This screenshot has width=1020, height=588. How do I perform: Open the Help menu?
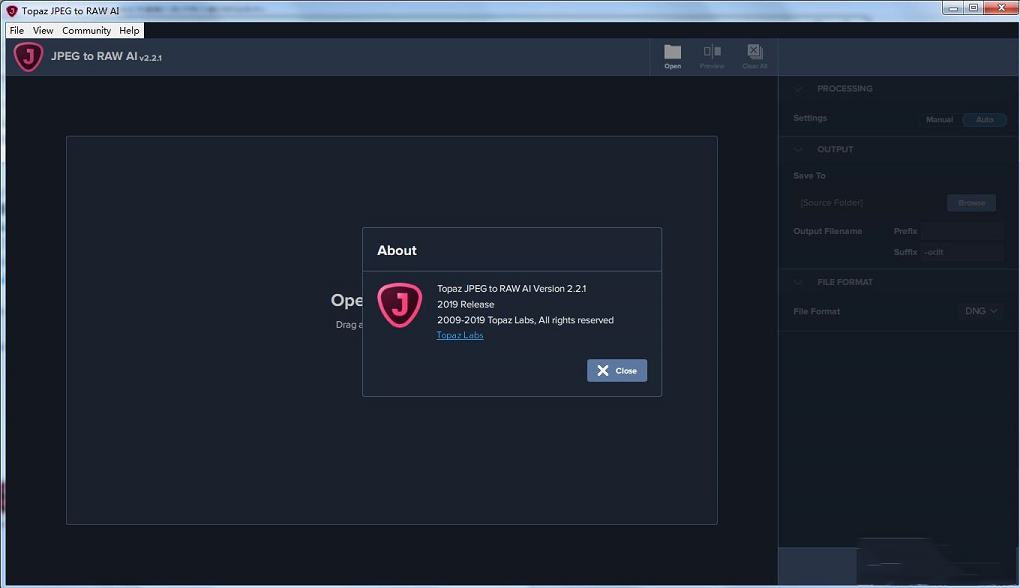pyautogui.click(x=129, y=31)
